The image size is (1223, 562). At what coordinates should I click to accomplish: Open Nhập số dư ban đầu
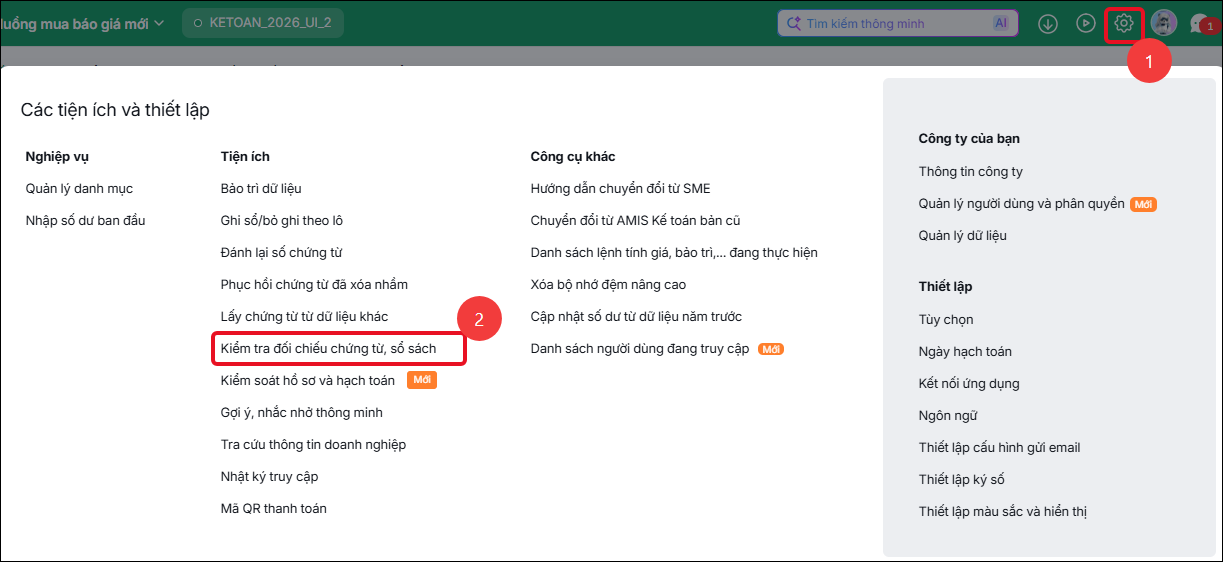85,220
